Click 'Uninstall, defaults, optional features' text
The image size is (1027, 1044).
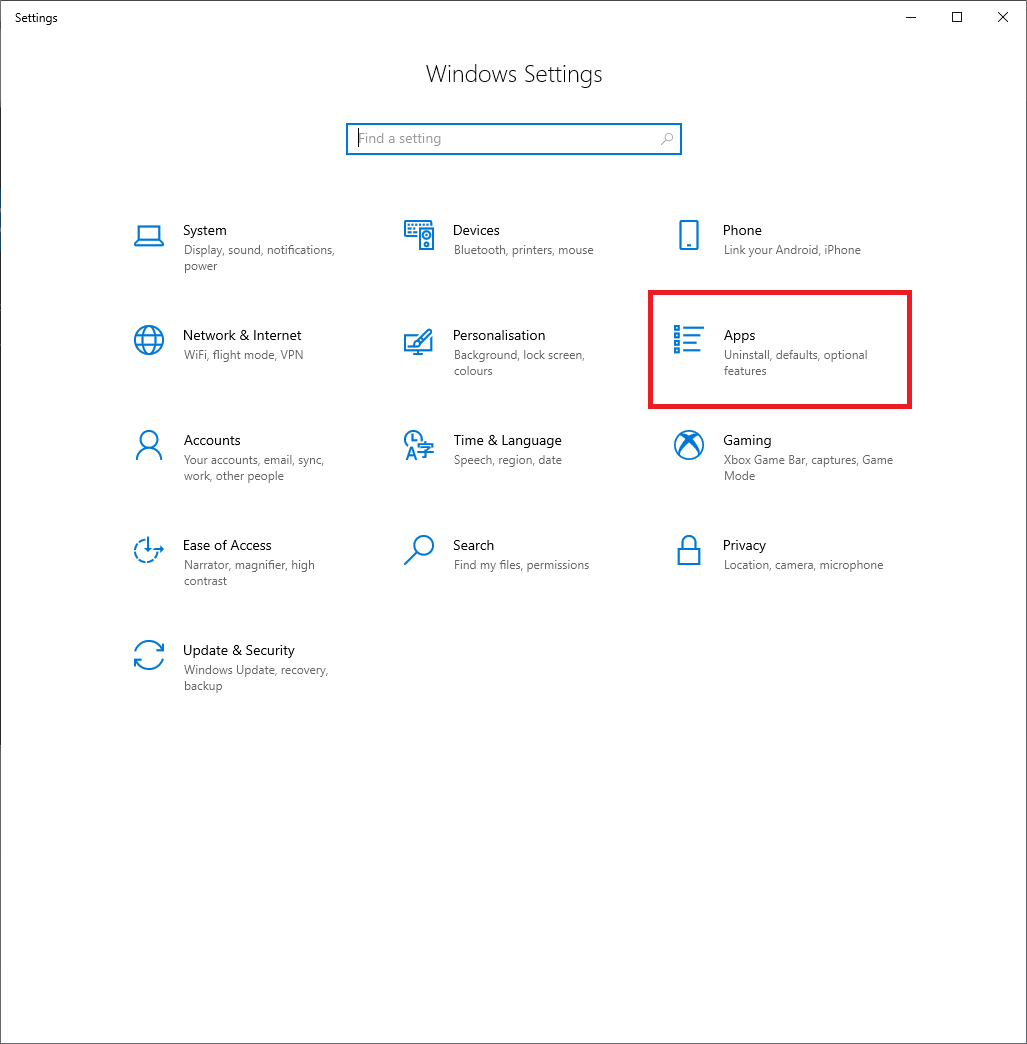point(795,363)
